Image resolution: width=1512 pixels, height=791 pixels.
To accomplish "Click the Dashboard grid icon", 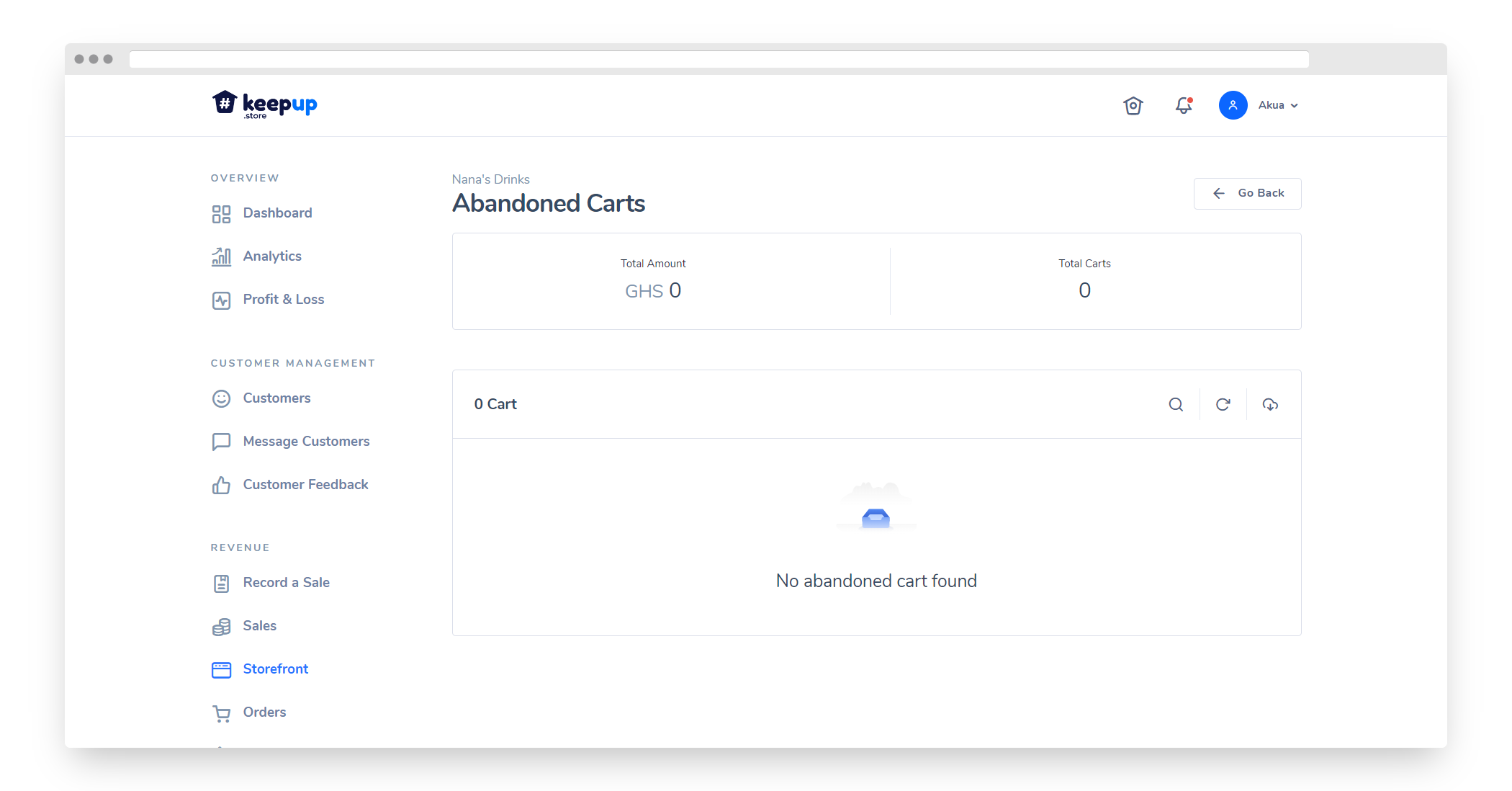I will click(x=221, y=214).
